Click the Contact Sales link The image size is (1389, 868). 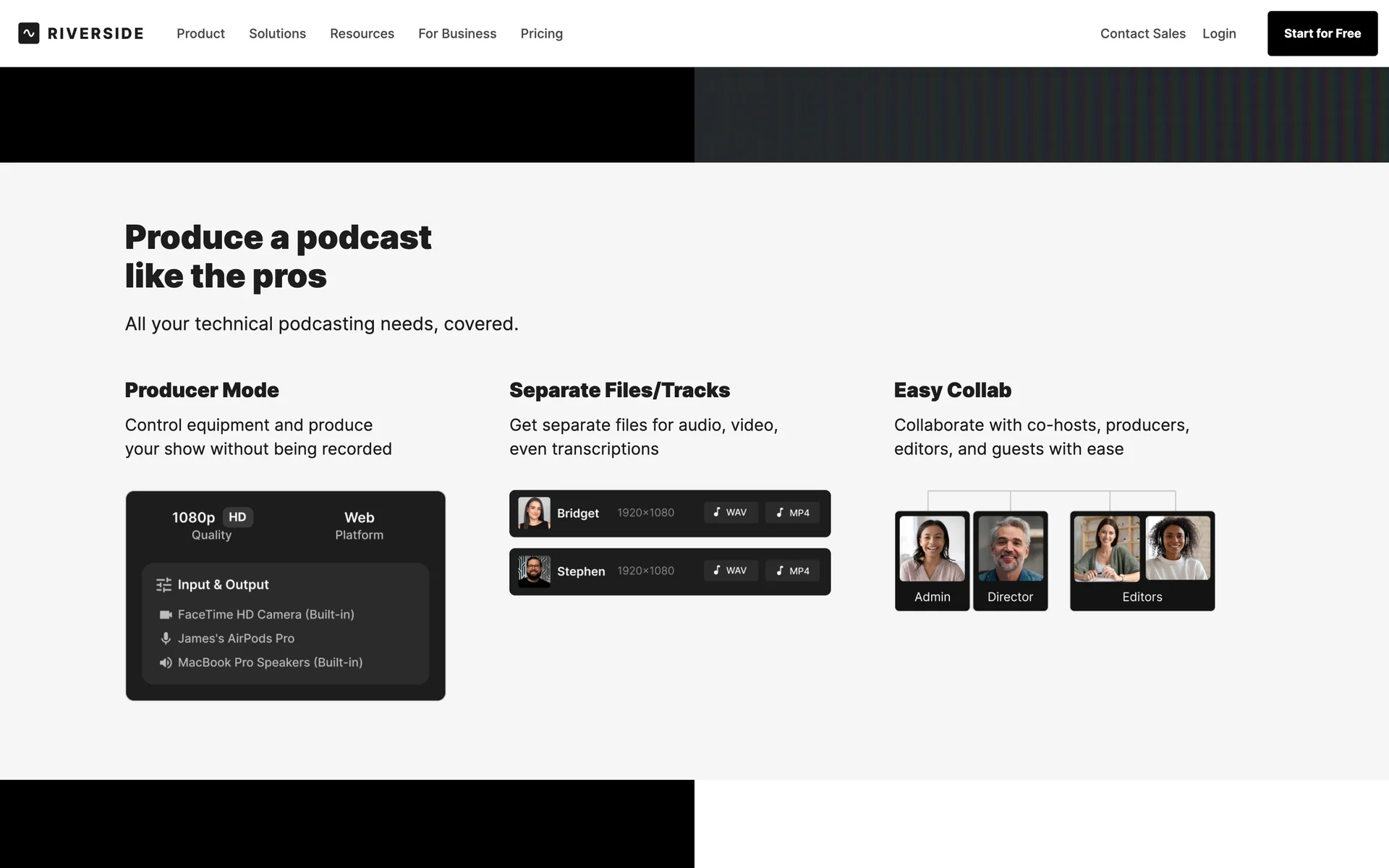[1142, 33]
